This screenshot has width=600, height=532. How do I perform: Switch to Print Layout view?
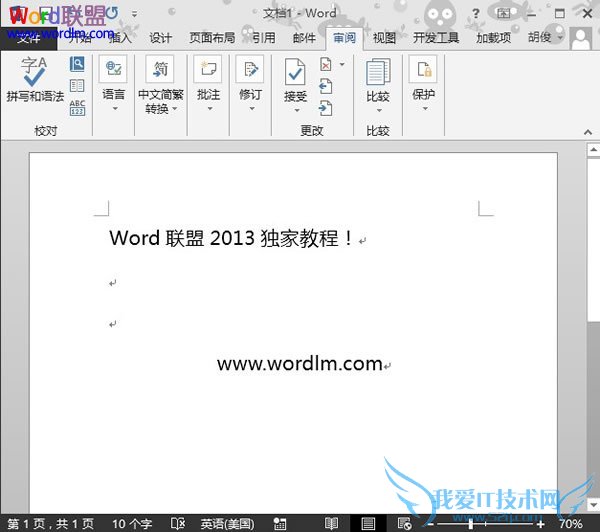[x=368, y=523]
